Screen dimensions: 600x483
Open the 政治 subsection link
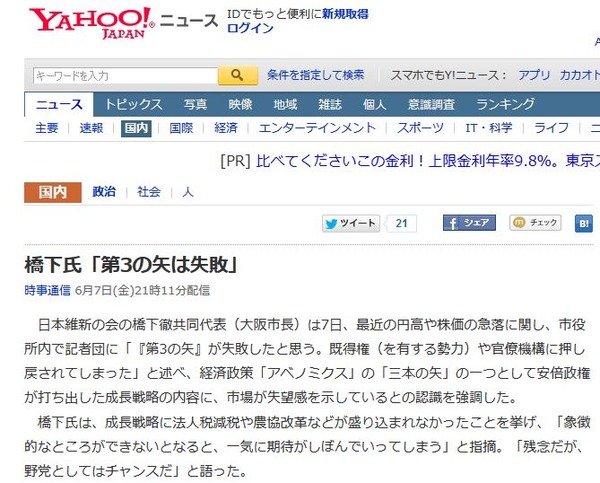[x=104, y=192]
